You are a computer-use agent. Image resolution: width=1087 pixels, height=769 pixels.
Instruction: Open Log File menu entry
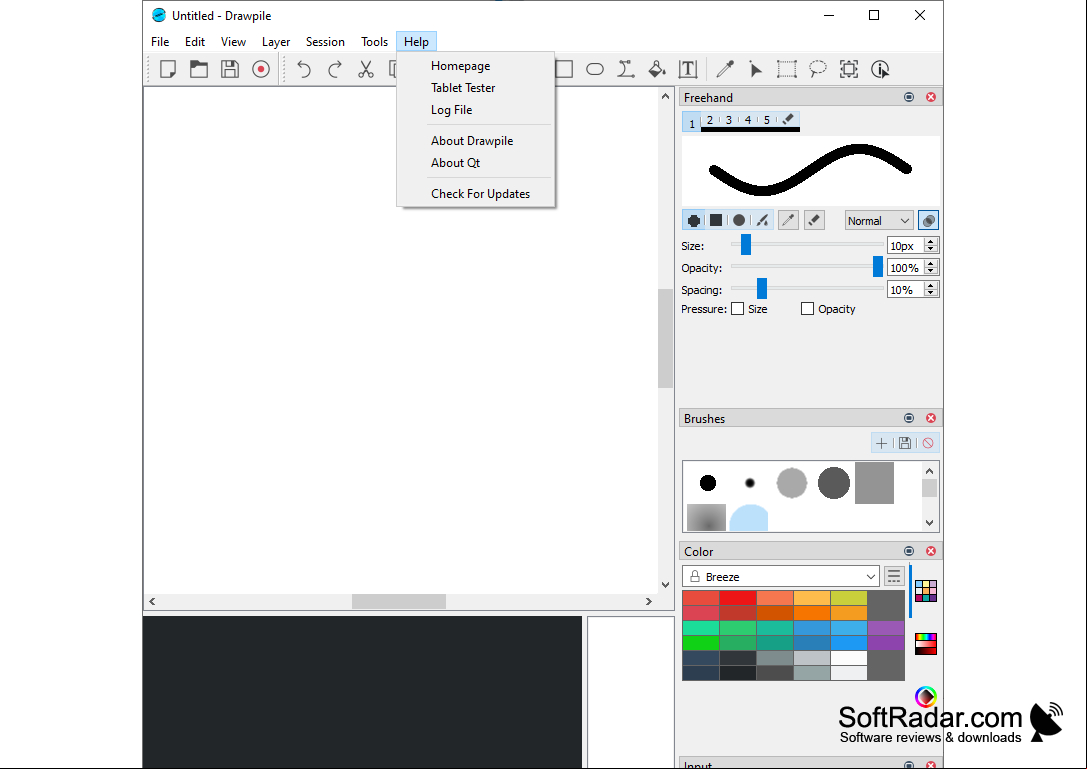476,110
